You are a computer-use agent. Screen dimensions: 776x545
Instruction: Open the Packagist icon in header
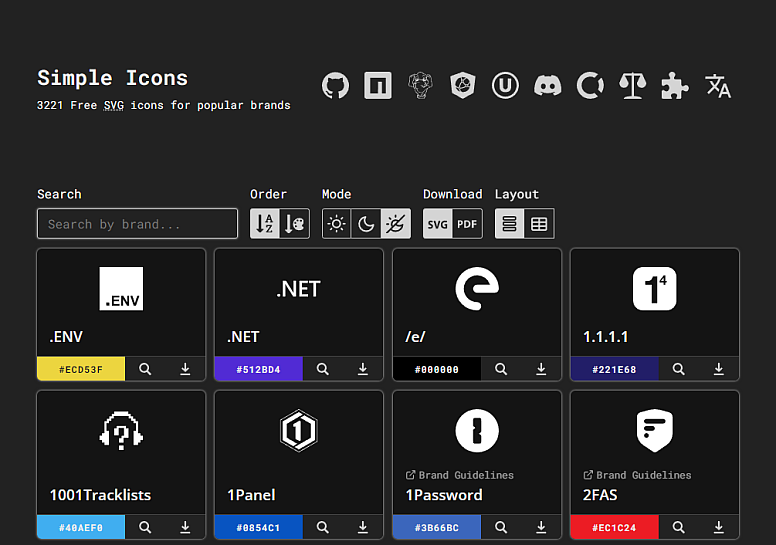[x=420, y=86]
